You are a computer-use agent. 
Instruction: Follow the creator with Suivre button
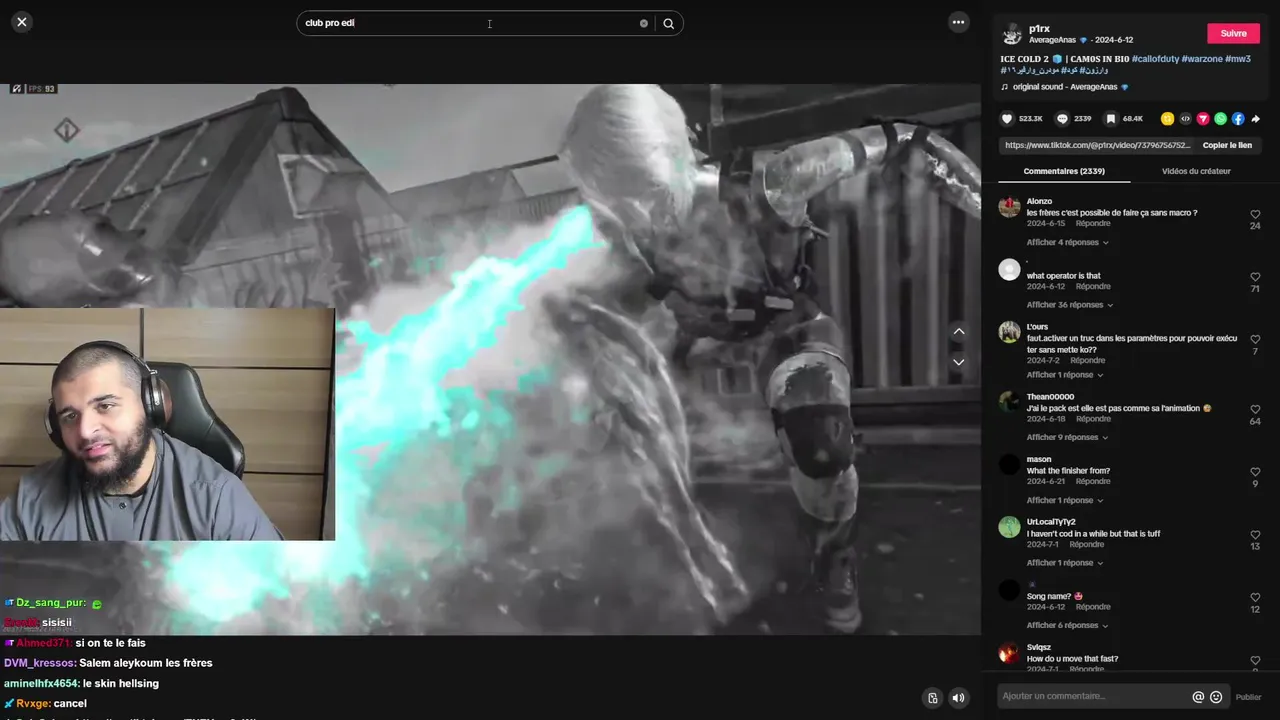click(1233, 33)
